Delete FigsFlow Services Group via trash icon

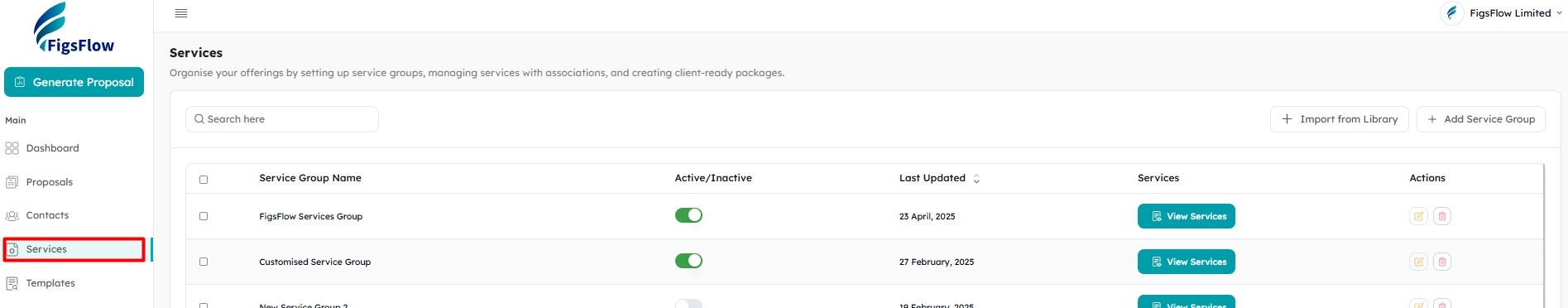(1441, 216)
